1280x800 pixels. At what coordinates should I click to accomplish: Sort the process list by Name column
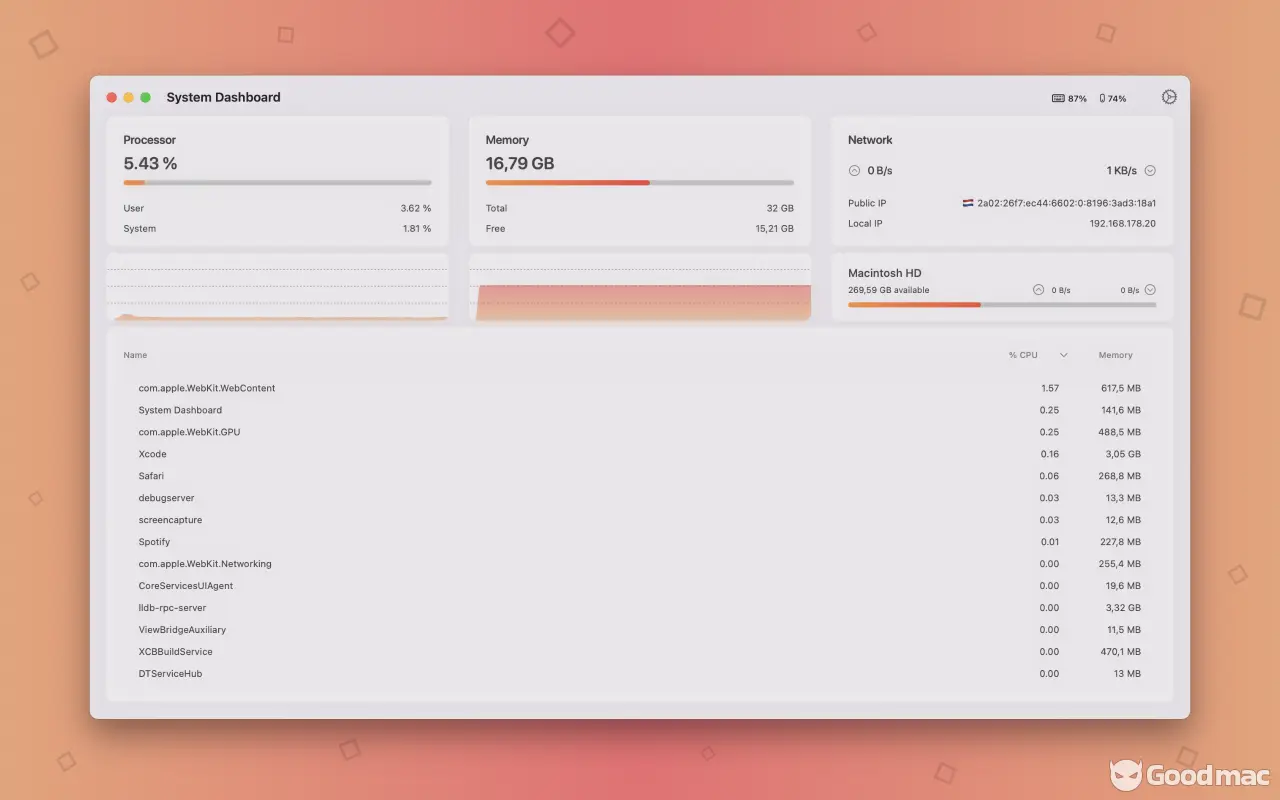[135, 355]
